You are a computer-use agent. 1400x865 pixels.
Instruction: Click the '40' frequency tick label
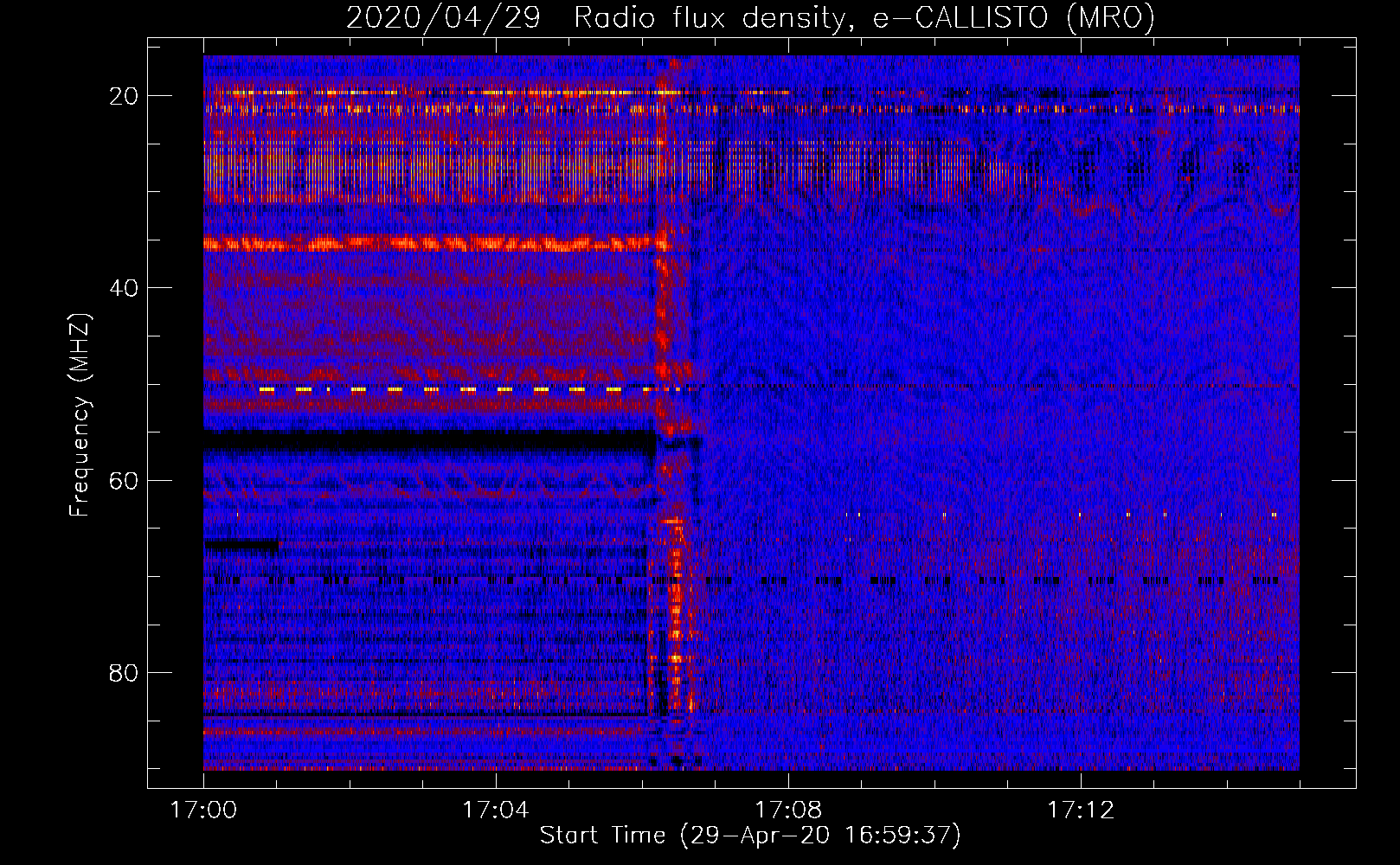coord(124,288)
